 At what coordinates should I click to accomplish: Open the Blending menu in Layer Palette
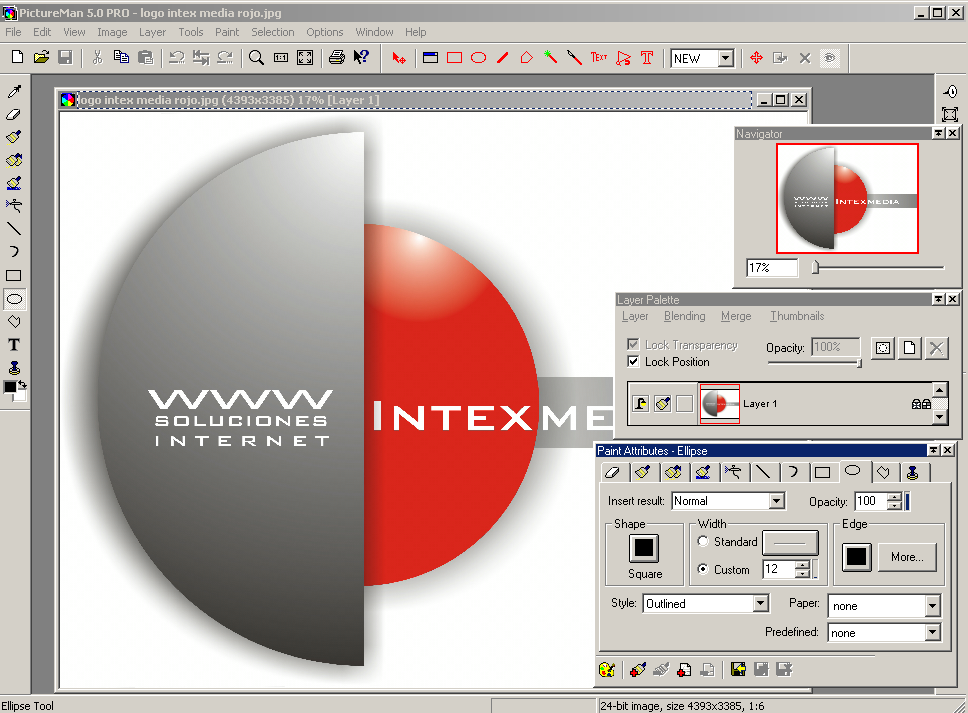(685, 316)
